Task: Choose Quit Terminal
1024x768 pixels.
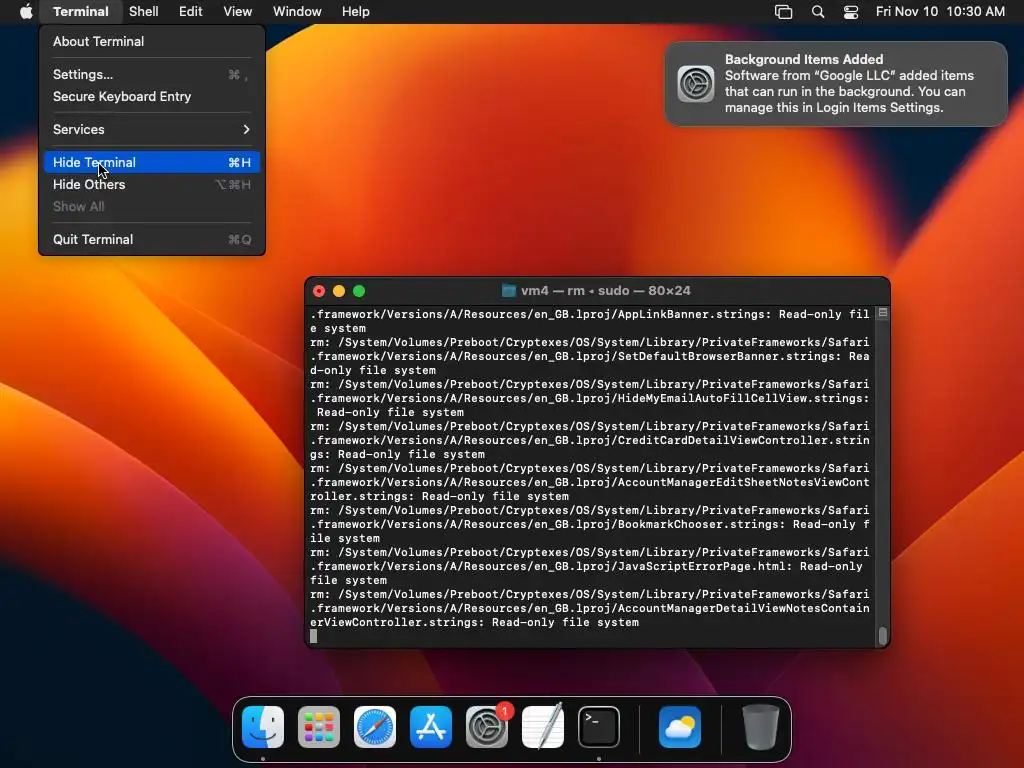Action: 152,240
